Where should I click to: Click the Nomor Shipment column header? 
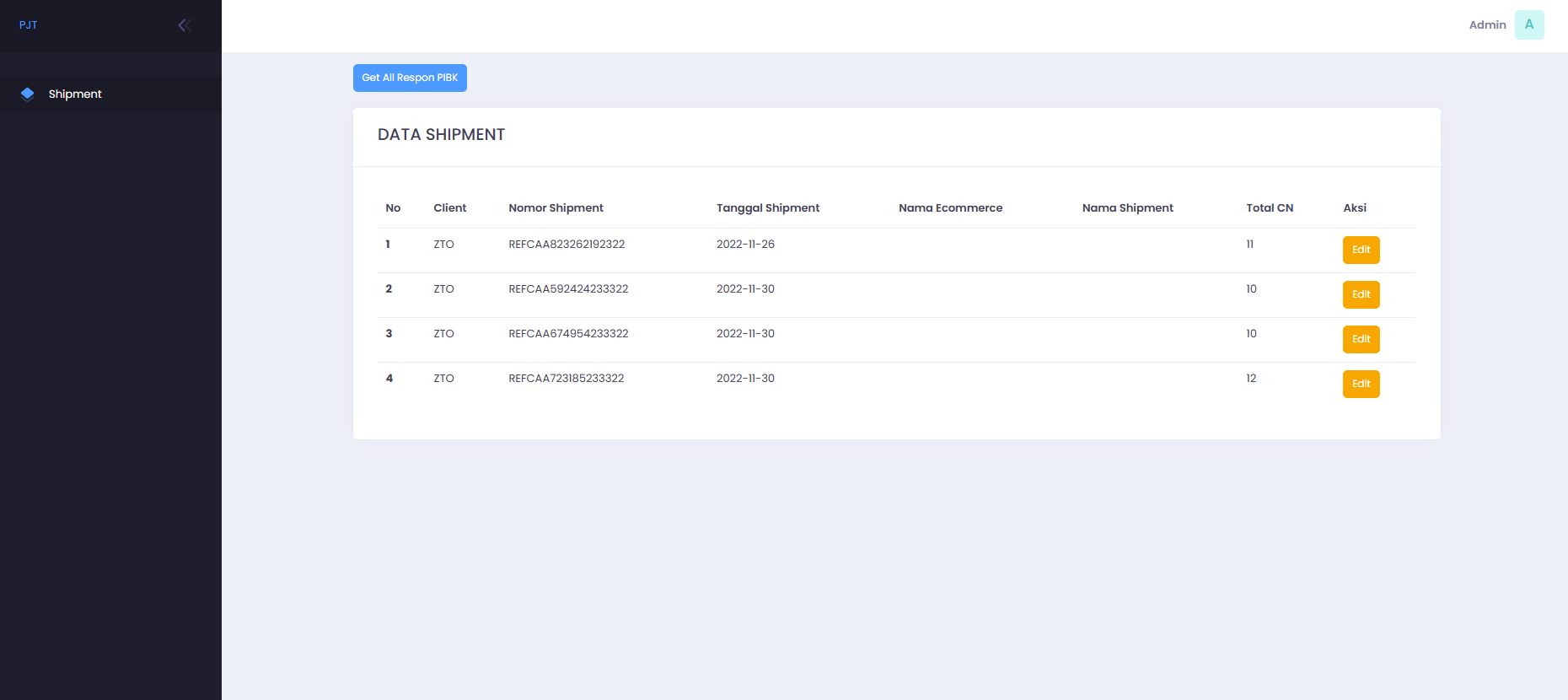coord(556,208)
